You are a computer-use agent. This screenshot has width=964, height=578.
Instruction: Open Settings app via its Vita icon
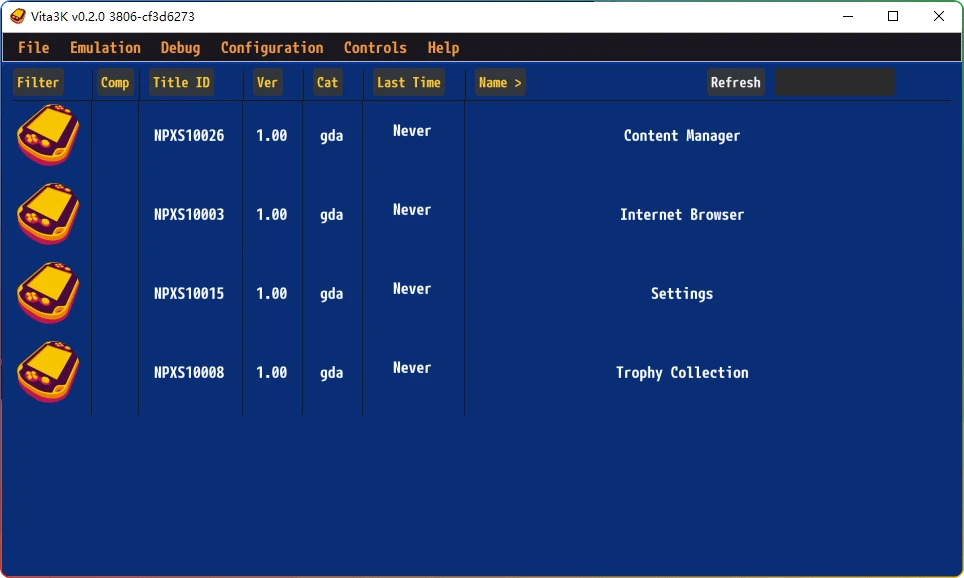48,293
